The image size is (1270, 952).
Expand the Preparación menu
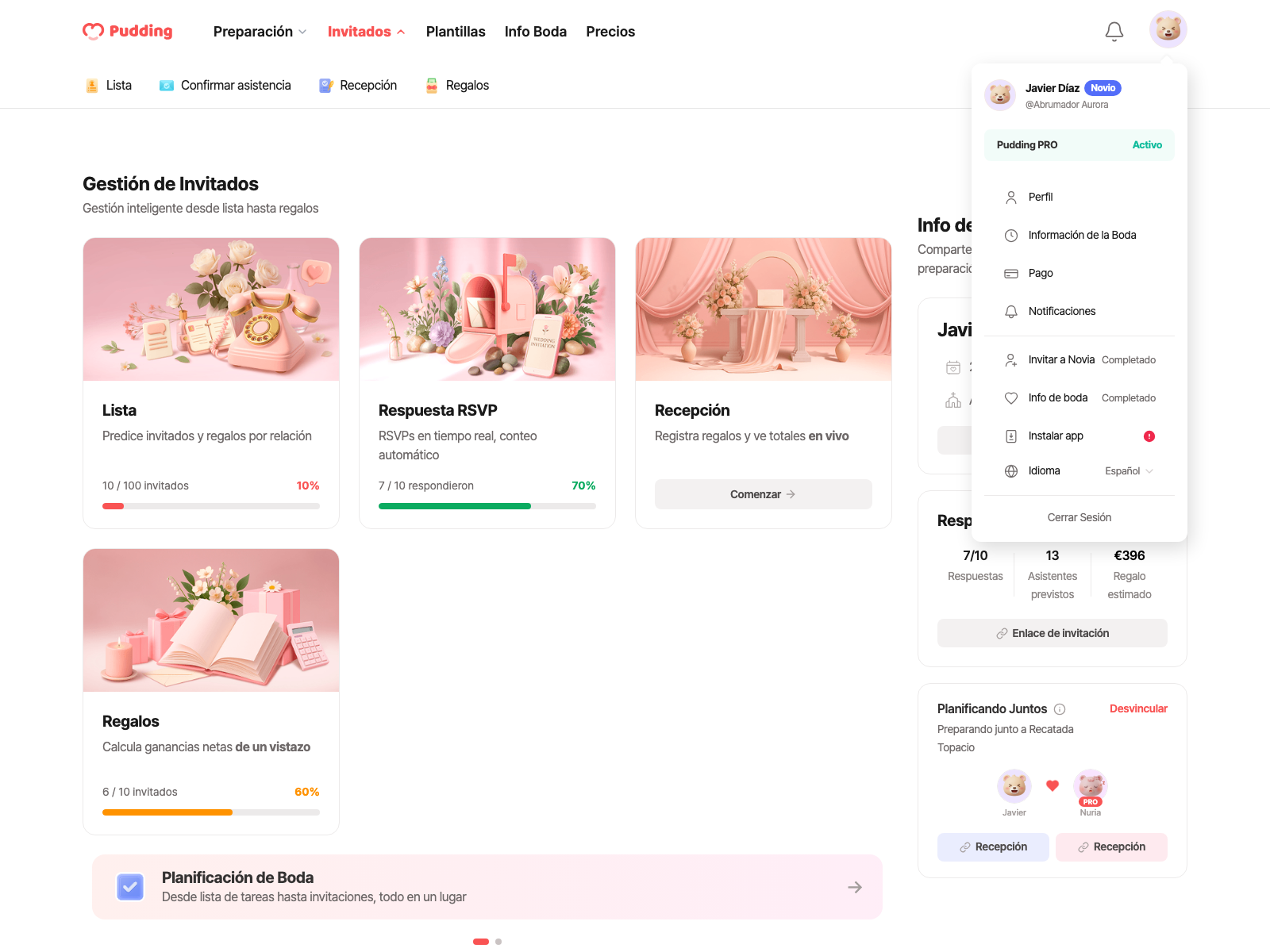(260, 32)
